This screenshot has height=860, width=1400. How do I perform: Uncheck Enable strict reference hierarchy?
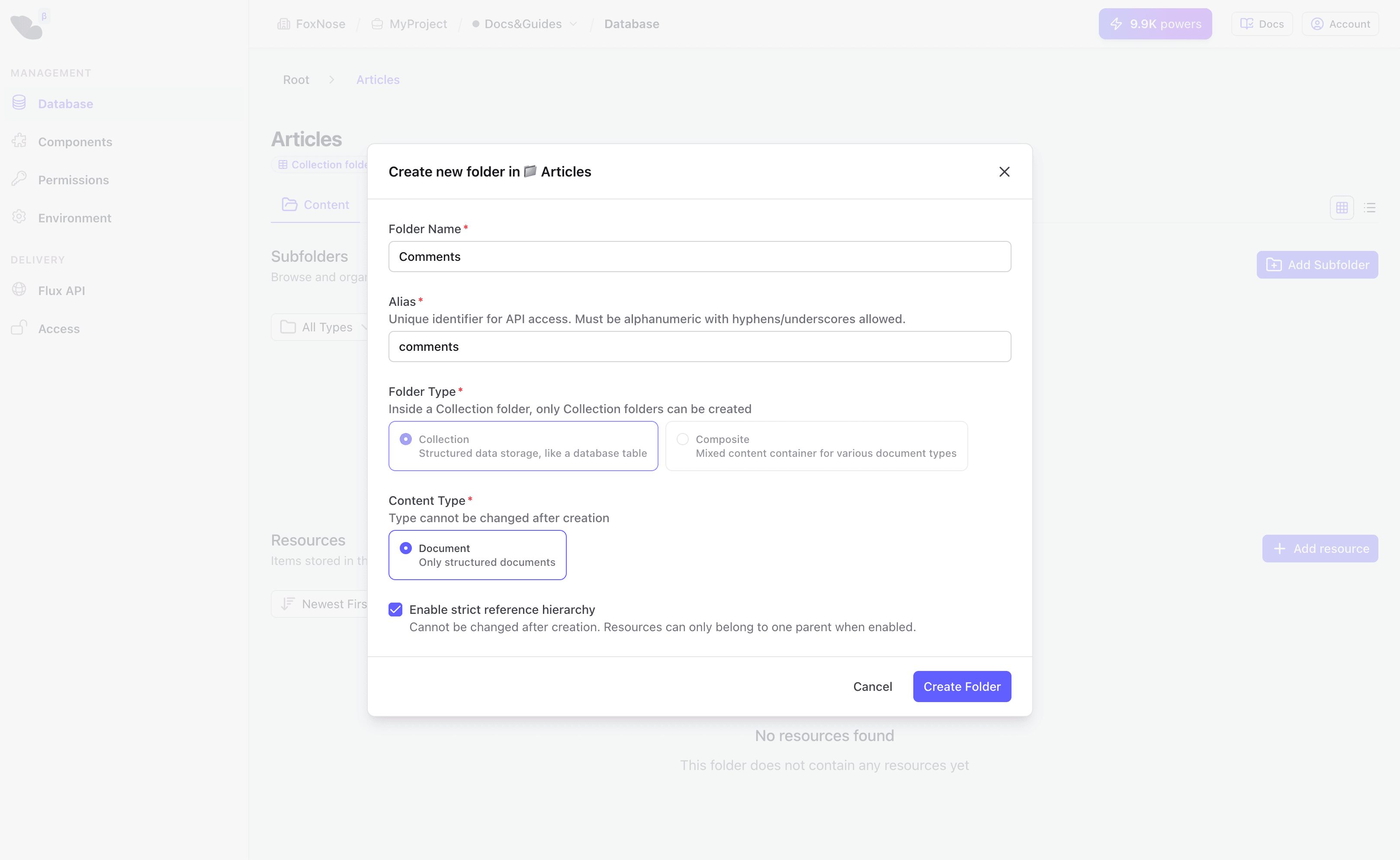click(395, 610)
